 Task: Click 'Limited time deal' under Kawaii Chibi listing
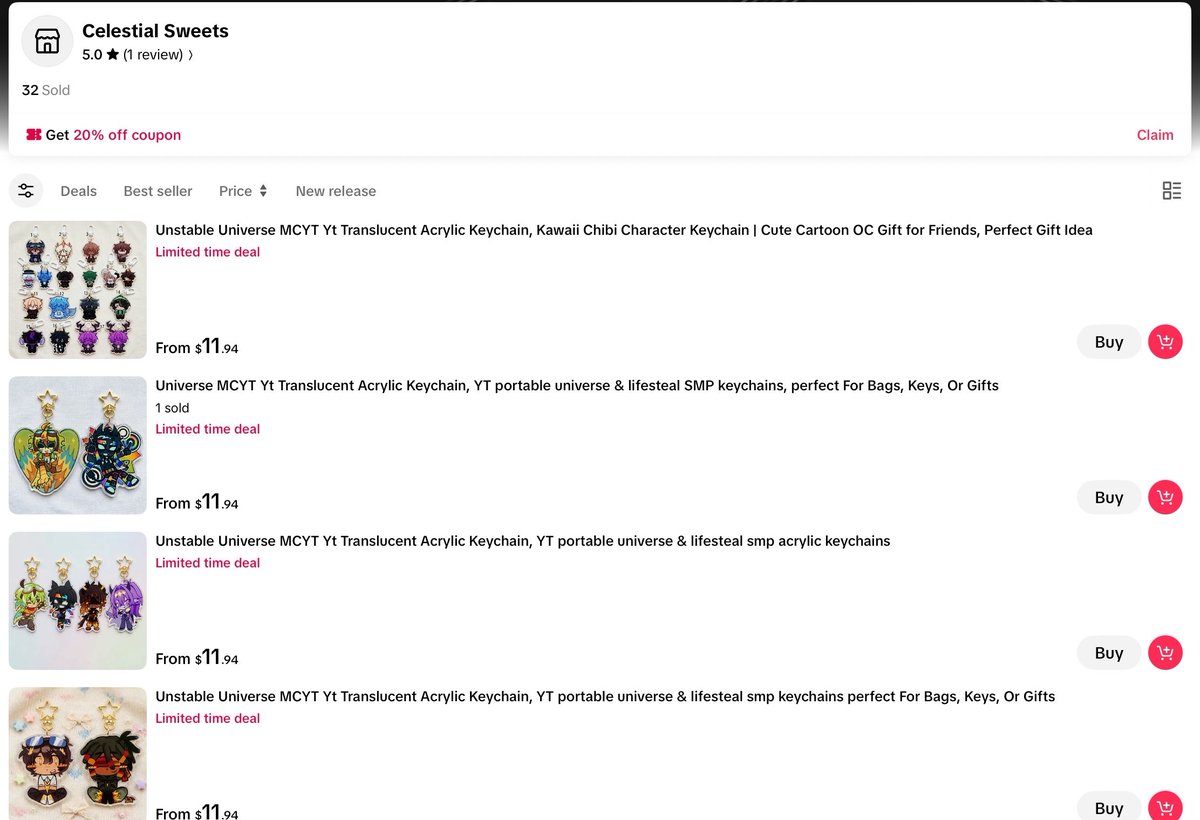(x=208, y=252)
